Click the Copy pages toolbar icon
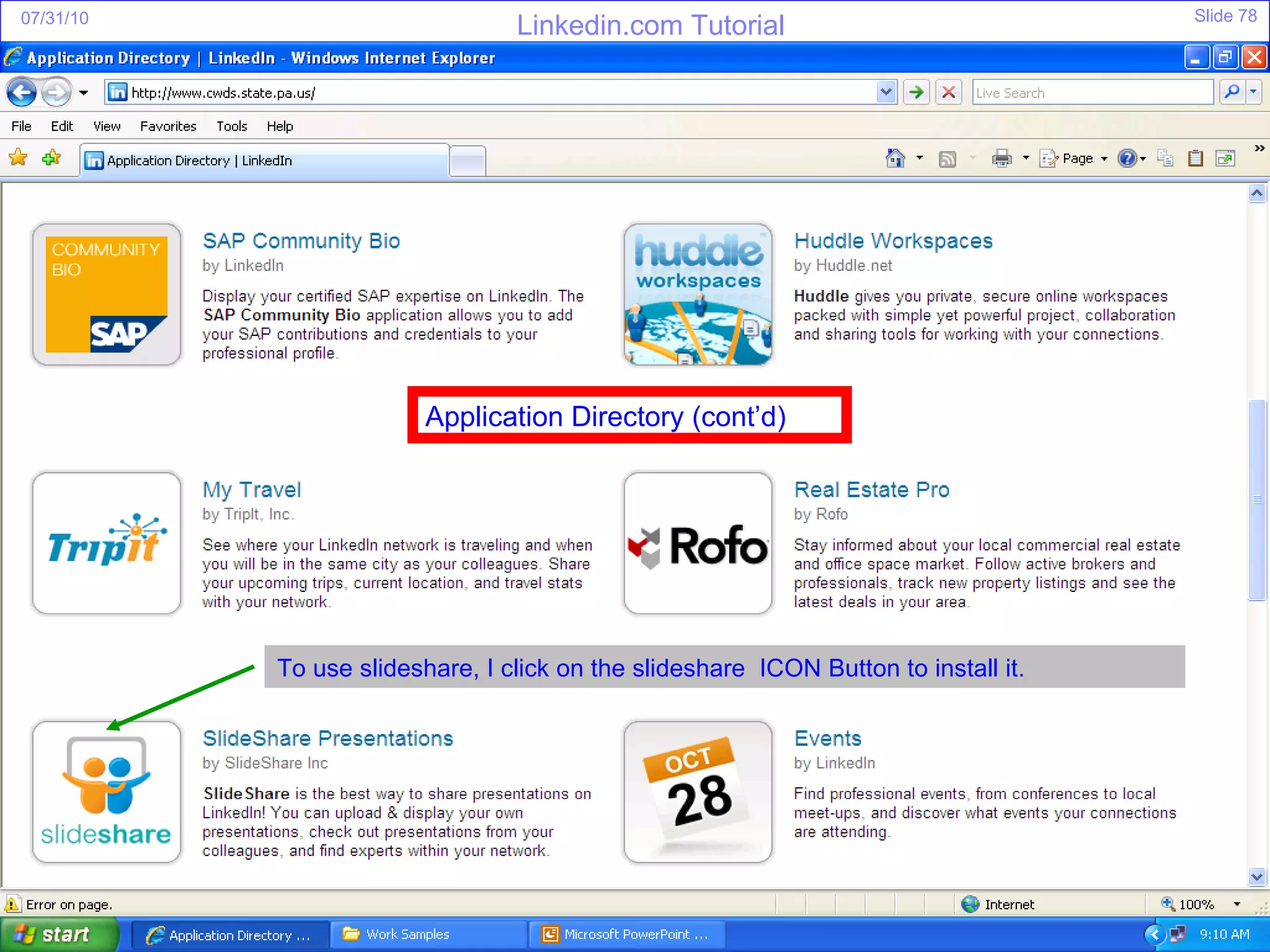Screen dimensions: 1270x952 [1165, 159]
